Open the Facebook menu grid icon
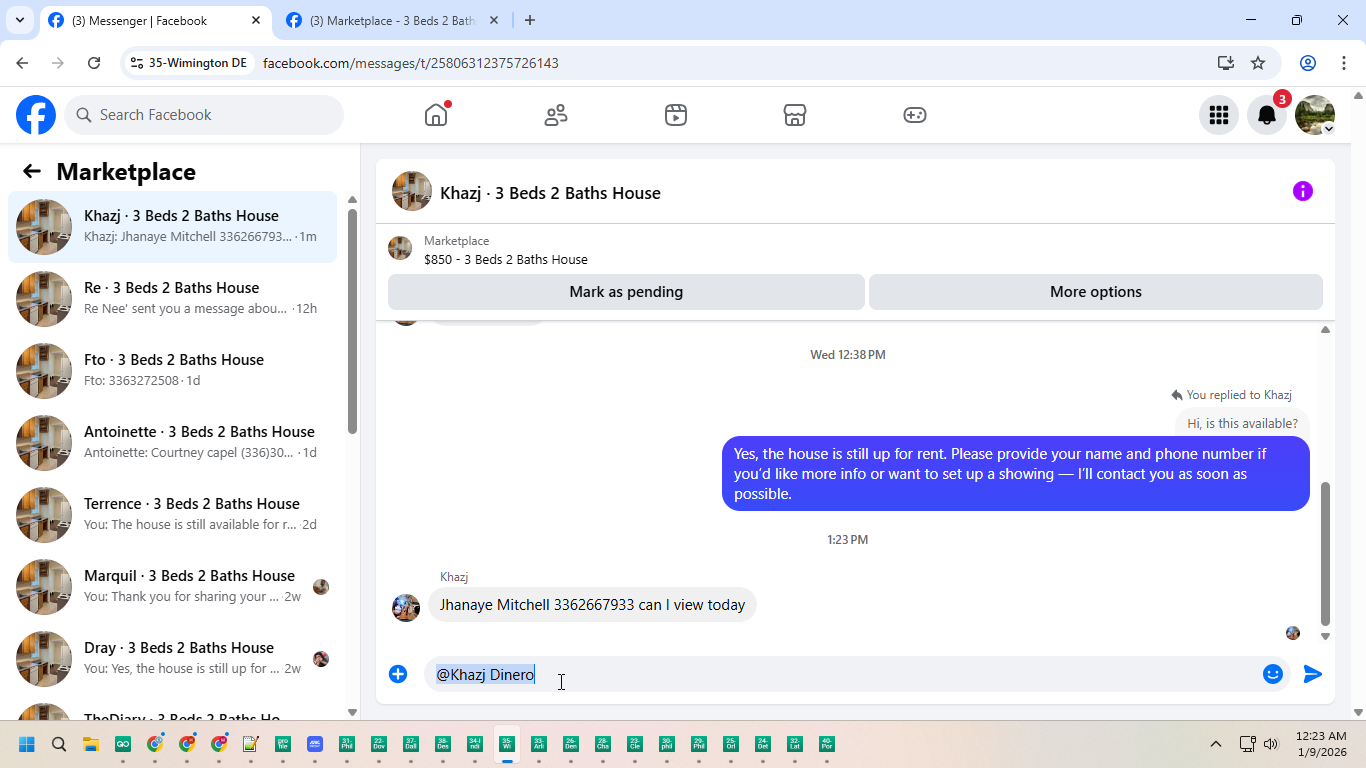1366x768 pixels. pyautogui.click(x=1218, y=115)
